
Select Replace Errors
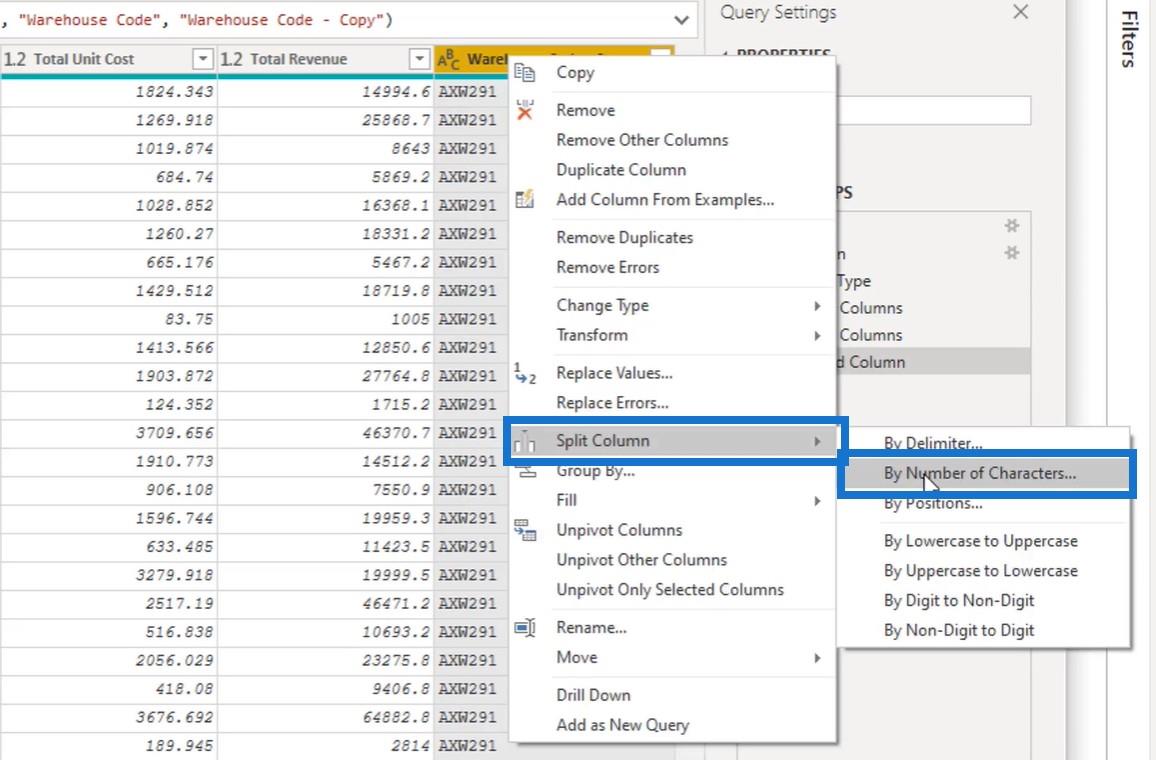[x=612, y=403]
